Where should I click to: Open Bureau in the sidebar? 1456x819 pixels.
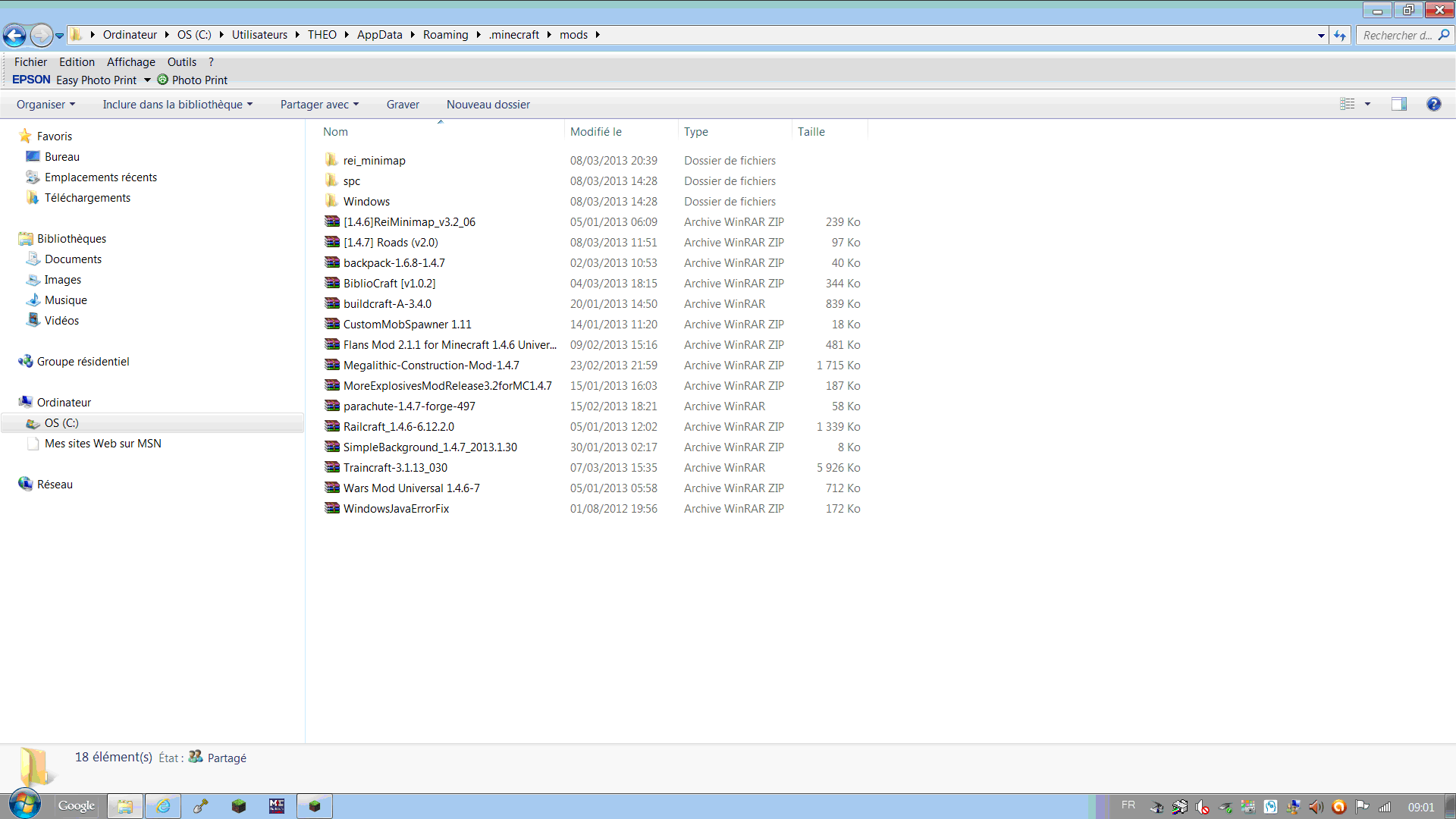[x=62, y=156]
